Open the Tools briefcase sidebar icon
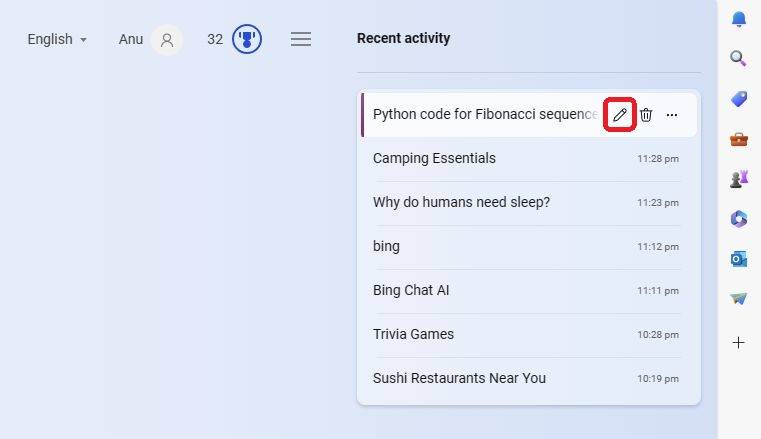The image size is (761, 439). pos(739,140)
